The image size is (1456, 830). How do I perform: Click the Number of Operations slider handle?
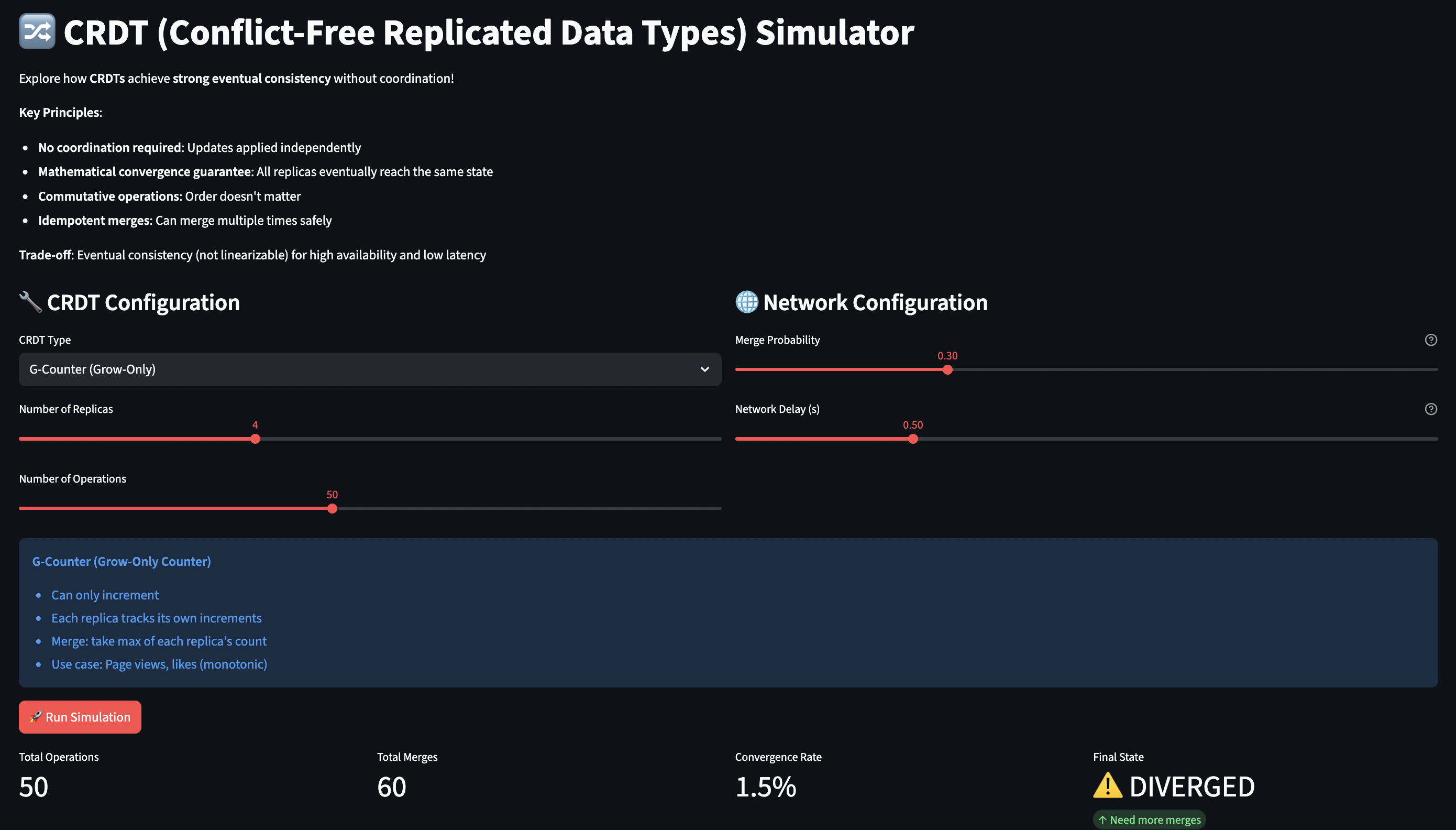332,508
